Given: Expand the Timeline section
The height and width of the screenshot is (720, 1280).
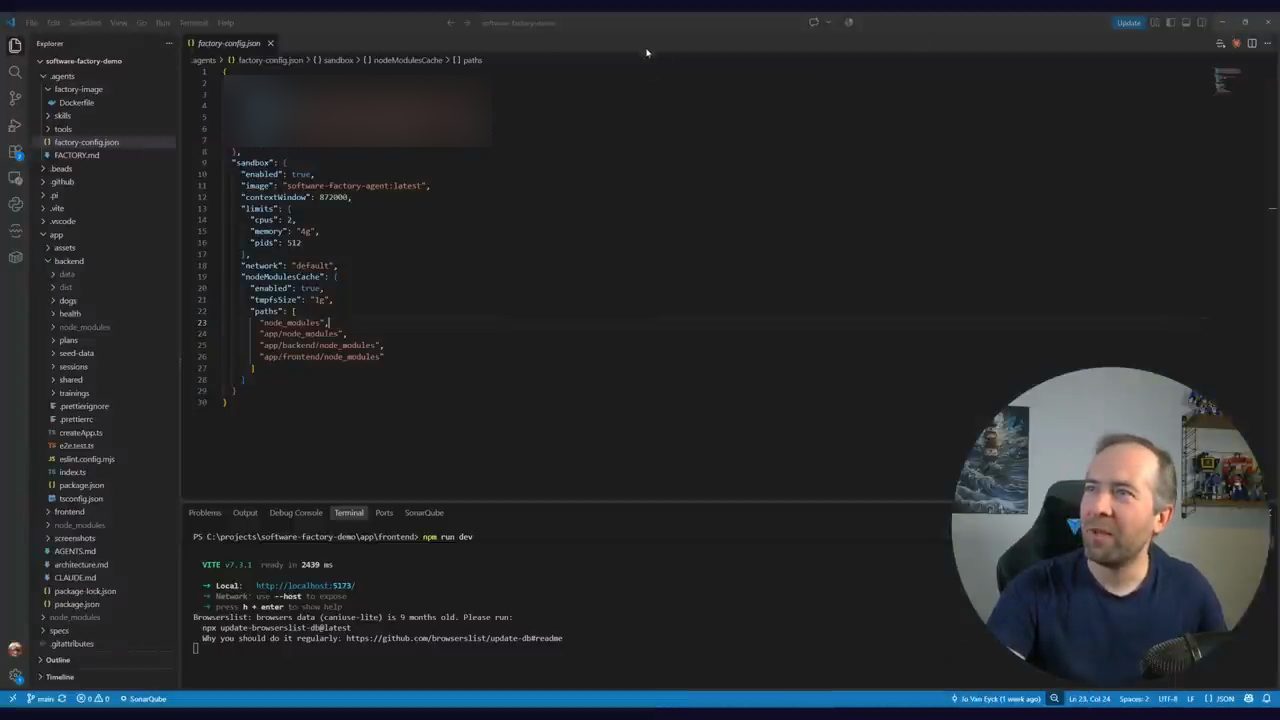Looking at the screenshot, I should point(59,677).
